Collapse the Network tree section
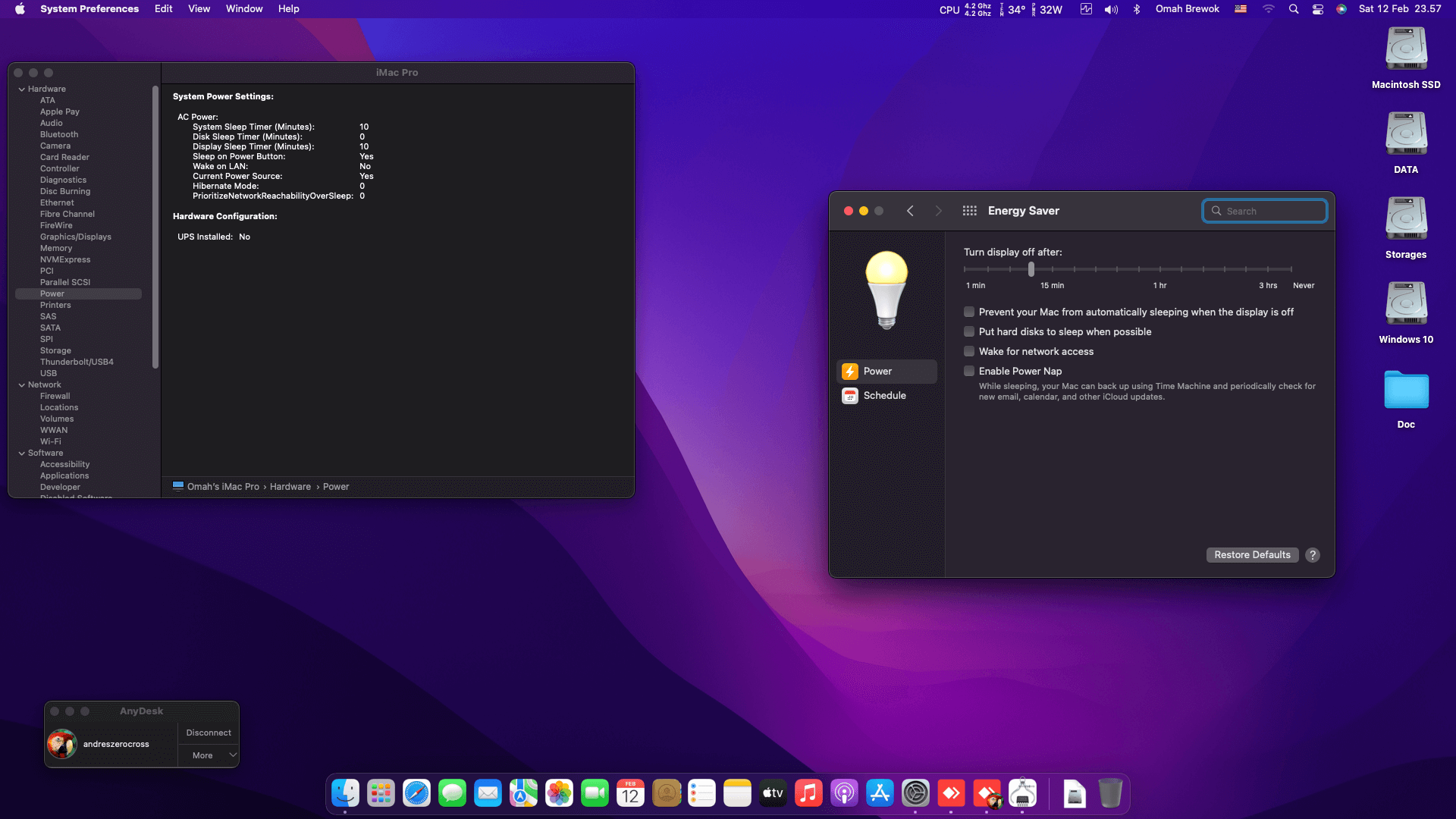Image resolution: width=1456 pixels, height=819 pixels. tap(22, 384)
